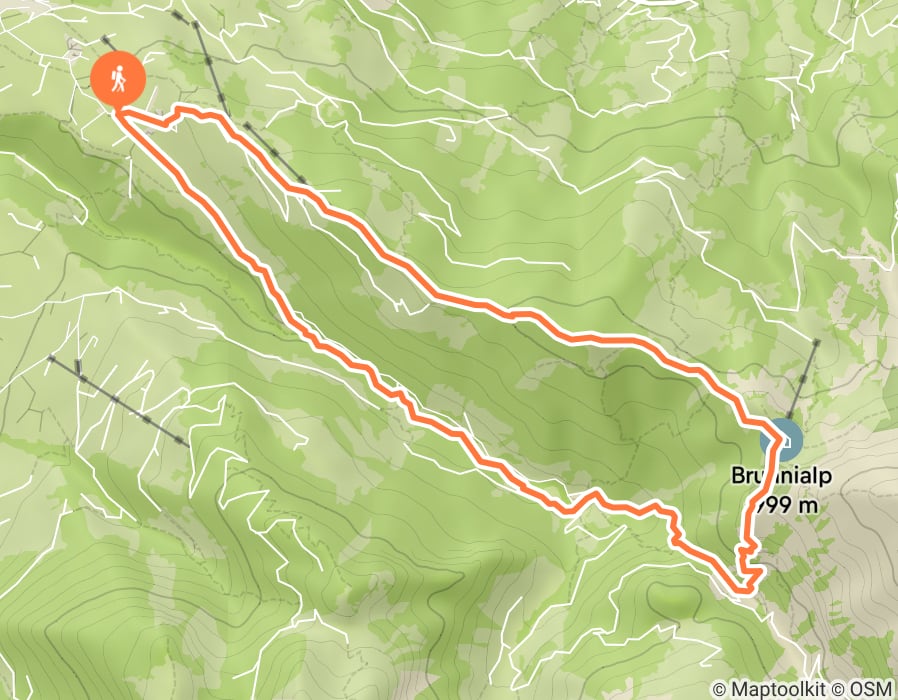The image size is (898, 700).
Task: Select the cable lift line above Brunnialp hut
Action: click(803, 379)
